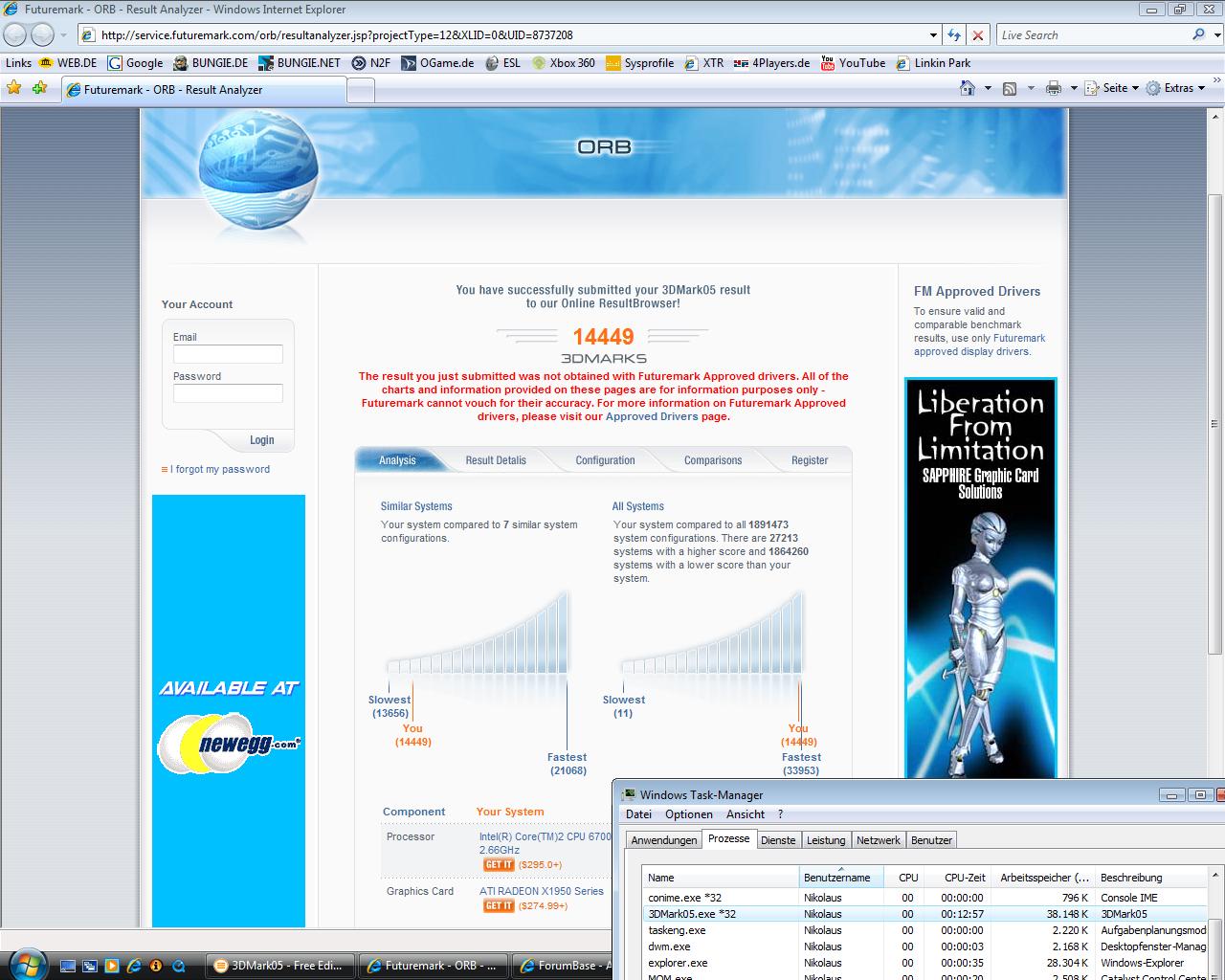Open the ESL favorites link
The width and height of the screenshot is (1225, 980).
tap(502, 63)
